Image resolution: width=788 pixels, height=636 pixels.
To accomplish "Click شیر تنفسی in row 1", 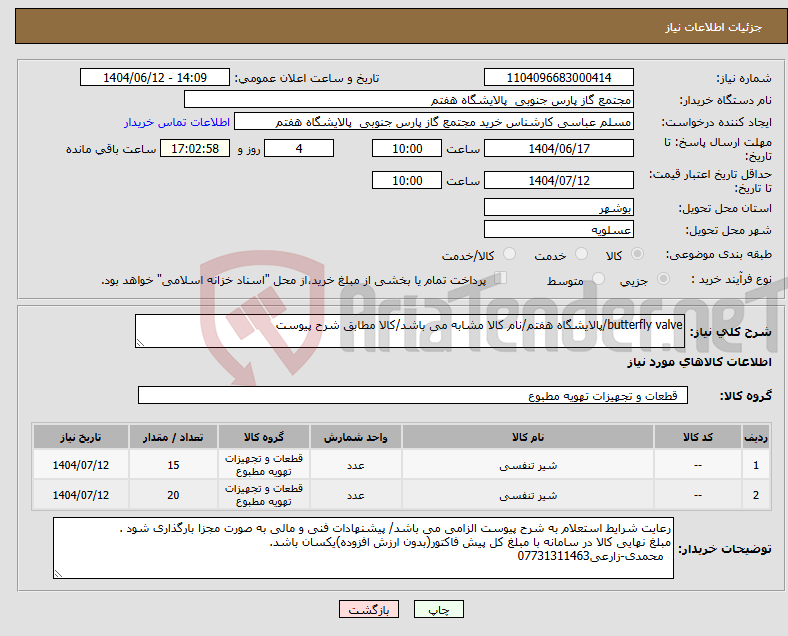I will click(528, 466).
